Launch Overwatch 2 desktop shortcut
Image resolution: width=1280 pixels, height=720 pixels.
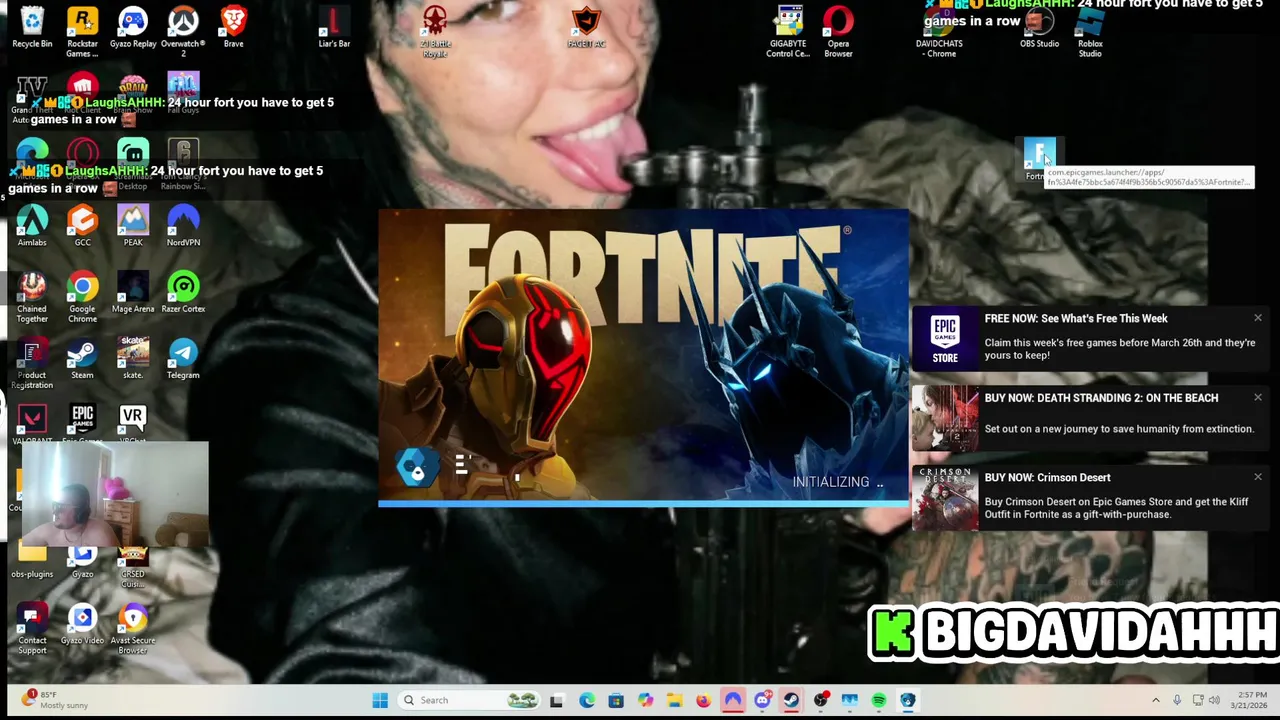(183, 32)
